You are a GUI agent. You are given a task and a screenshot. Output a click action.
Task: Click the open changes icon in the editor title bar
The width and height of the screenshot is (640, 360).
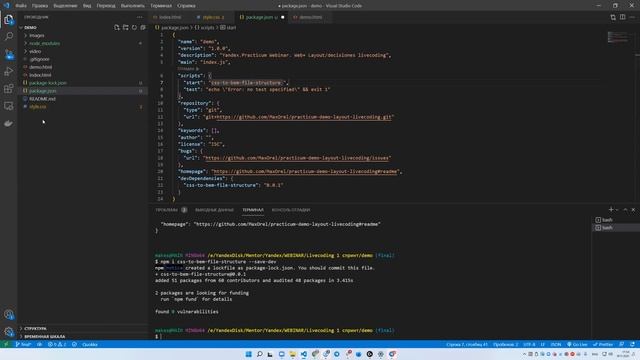[613, 17]
